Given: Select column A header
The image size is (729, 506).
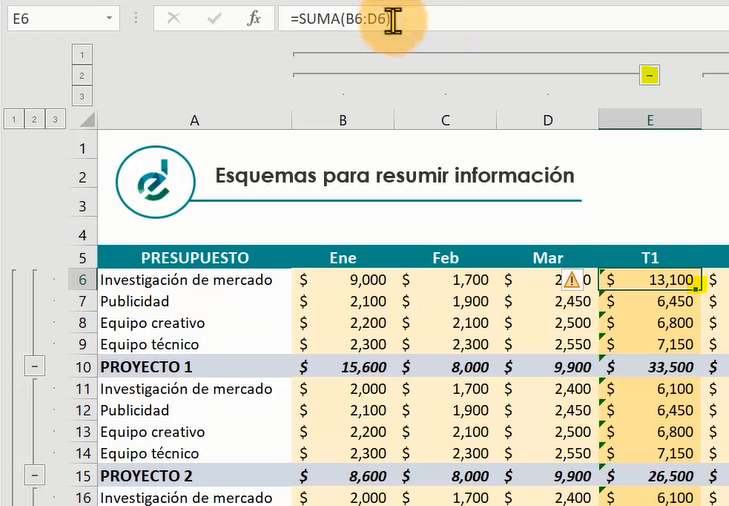Looking at the screenshot, I should click(194, 120).
